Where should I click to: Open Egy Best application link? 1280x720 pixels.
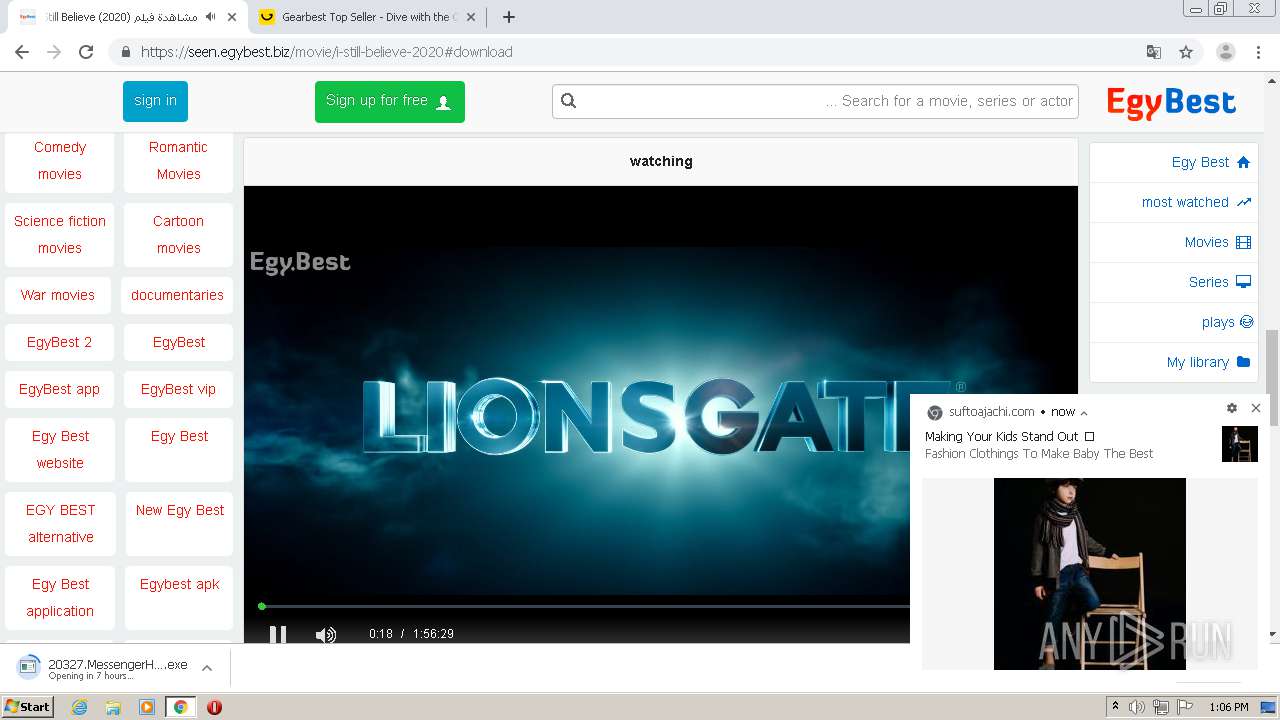[60, 597]
